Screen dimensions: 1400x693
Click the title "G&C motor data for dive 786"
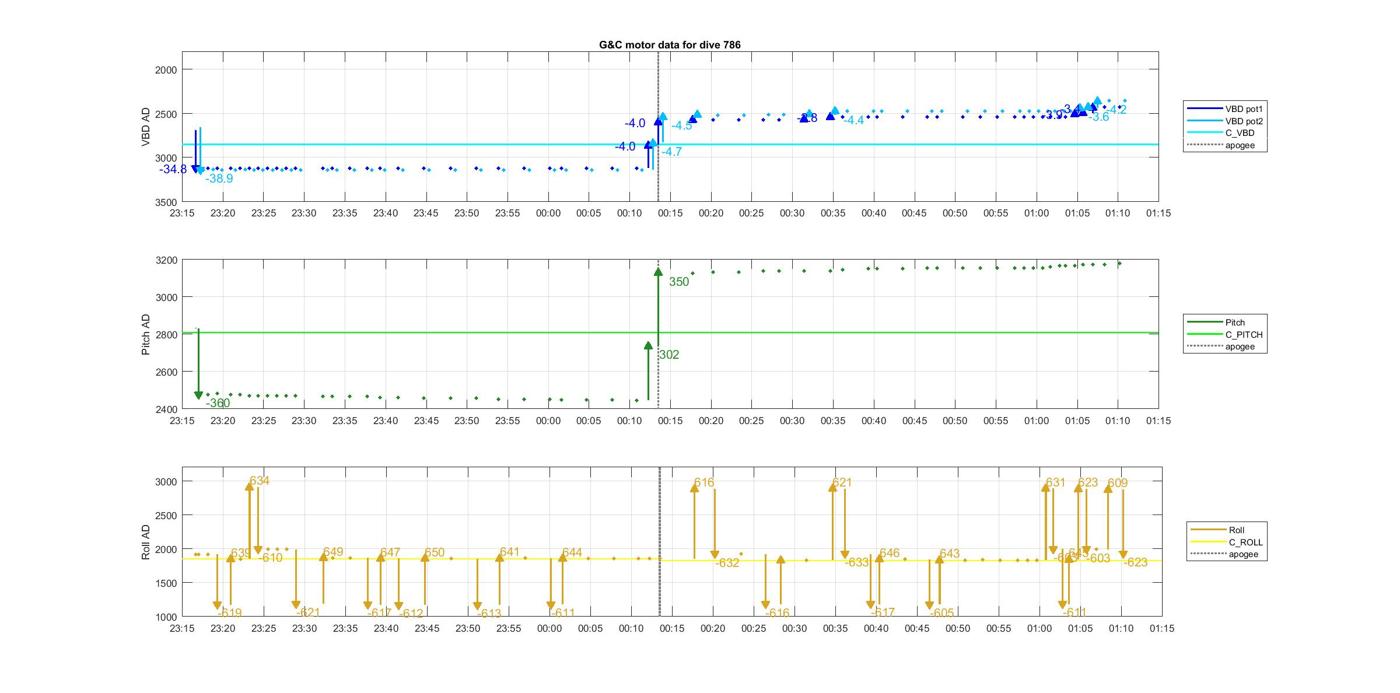tap(669, 45)
